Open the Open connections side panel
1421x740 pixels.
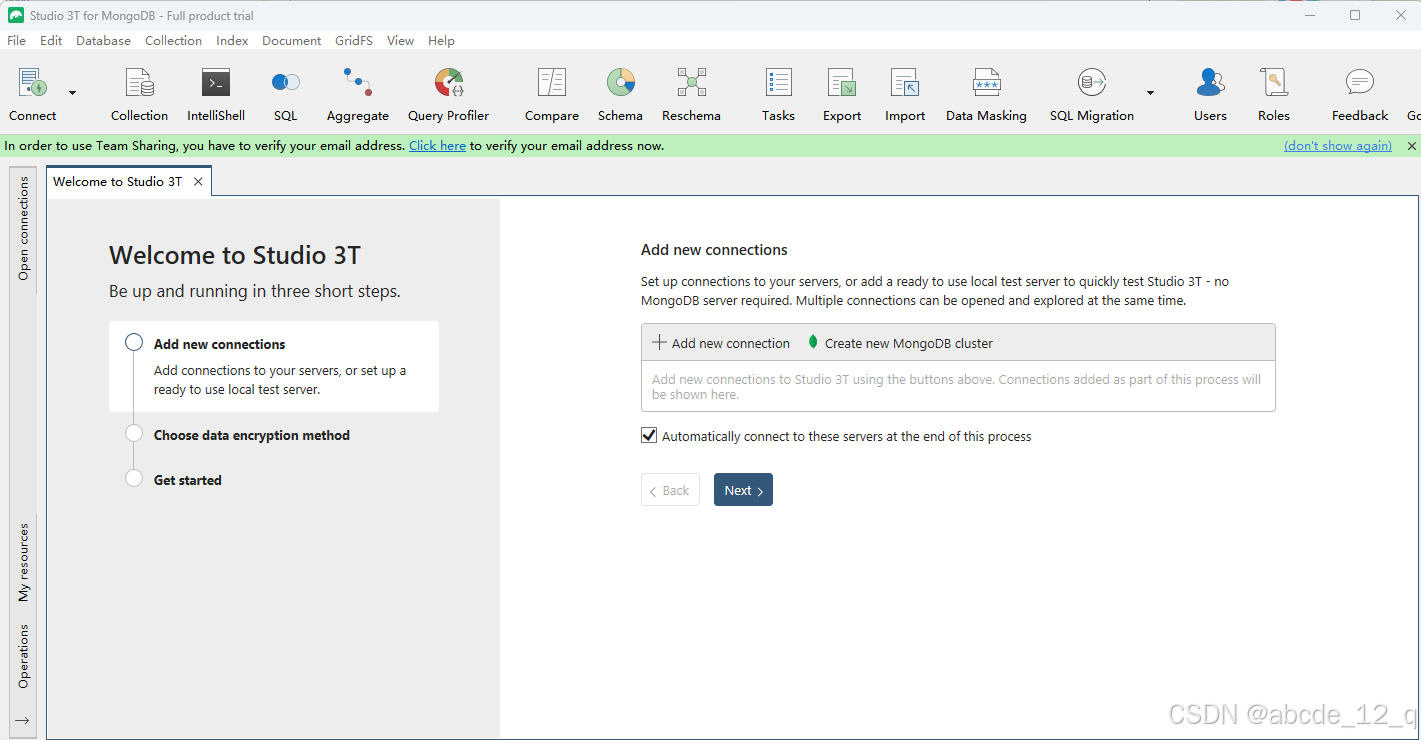coord(24,227)
